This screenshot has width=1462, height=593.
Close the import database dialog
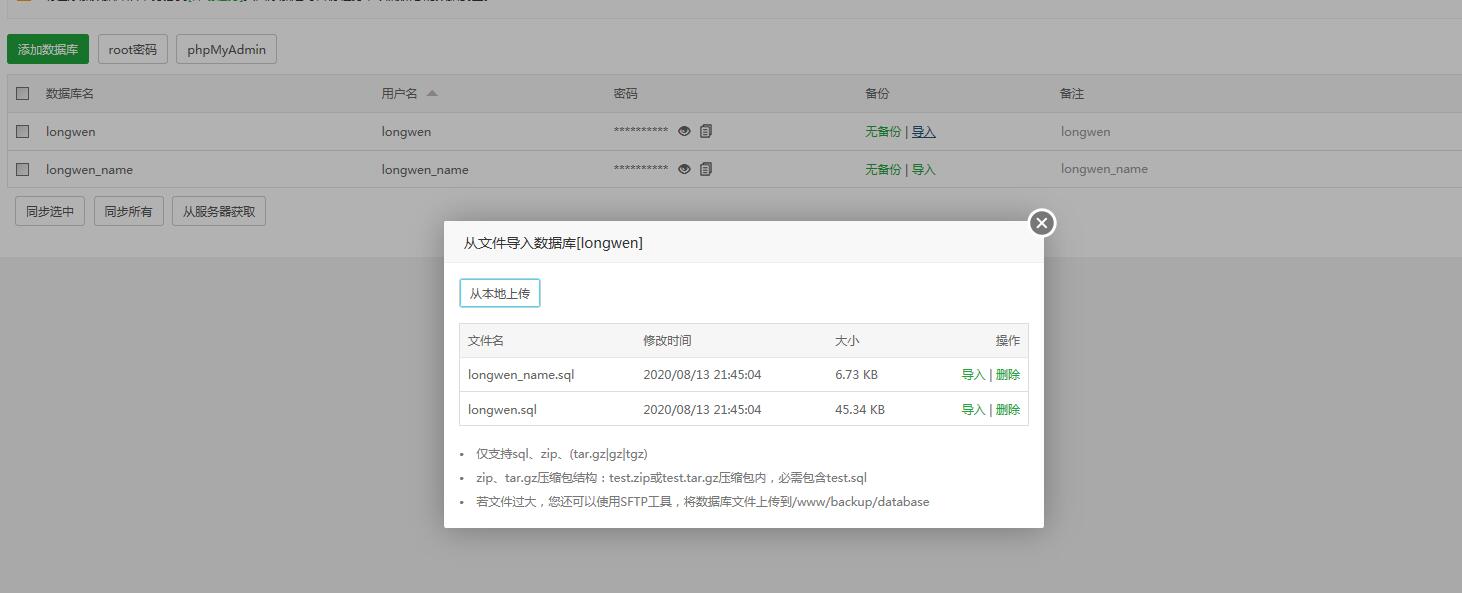click(x=1041, y=223)
